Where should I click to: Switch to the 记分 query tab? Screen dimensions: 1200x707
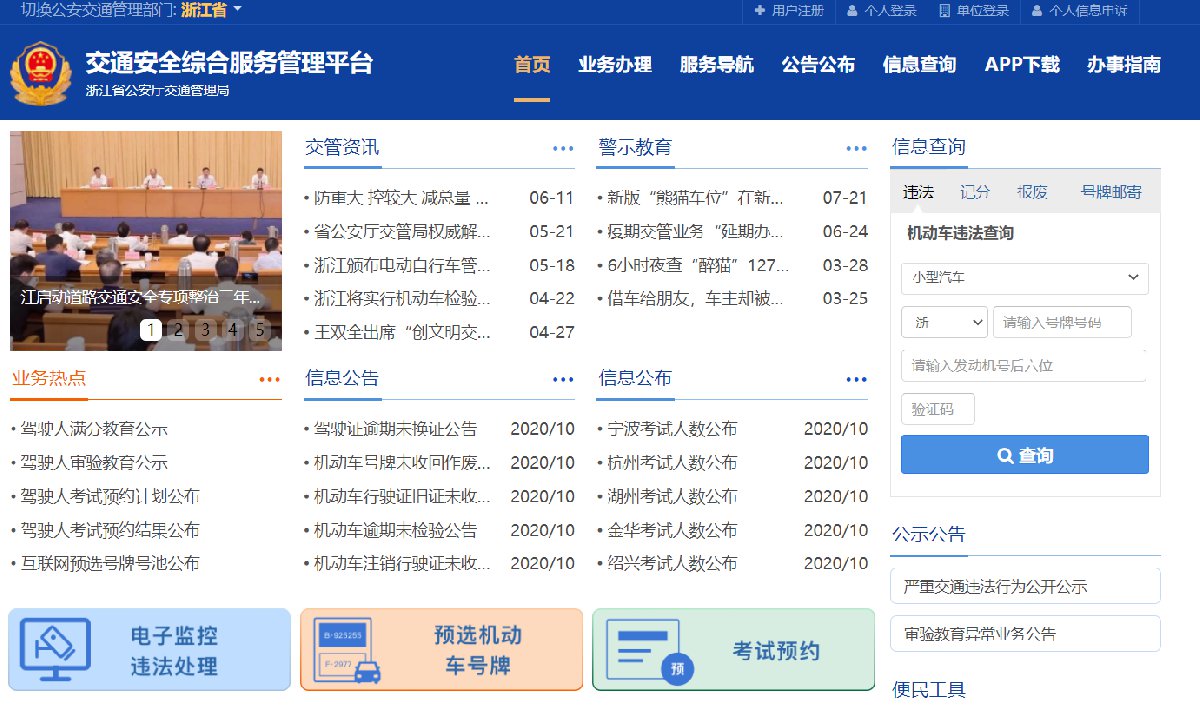point(974,192)
